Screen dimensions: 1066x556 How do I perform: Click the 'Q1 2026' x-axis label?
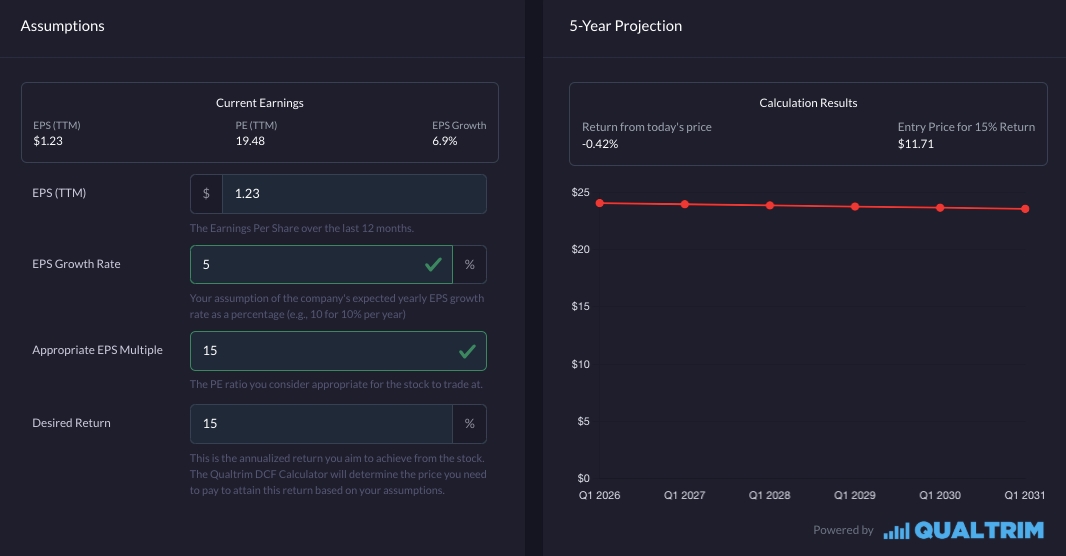[x=600, y=496]
